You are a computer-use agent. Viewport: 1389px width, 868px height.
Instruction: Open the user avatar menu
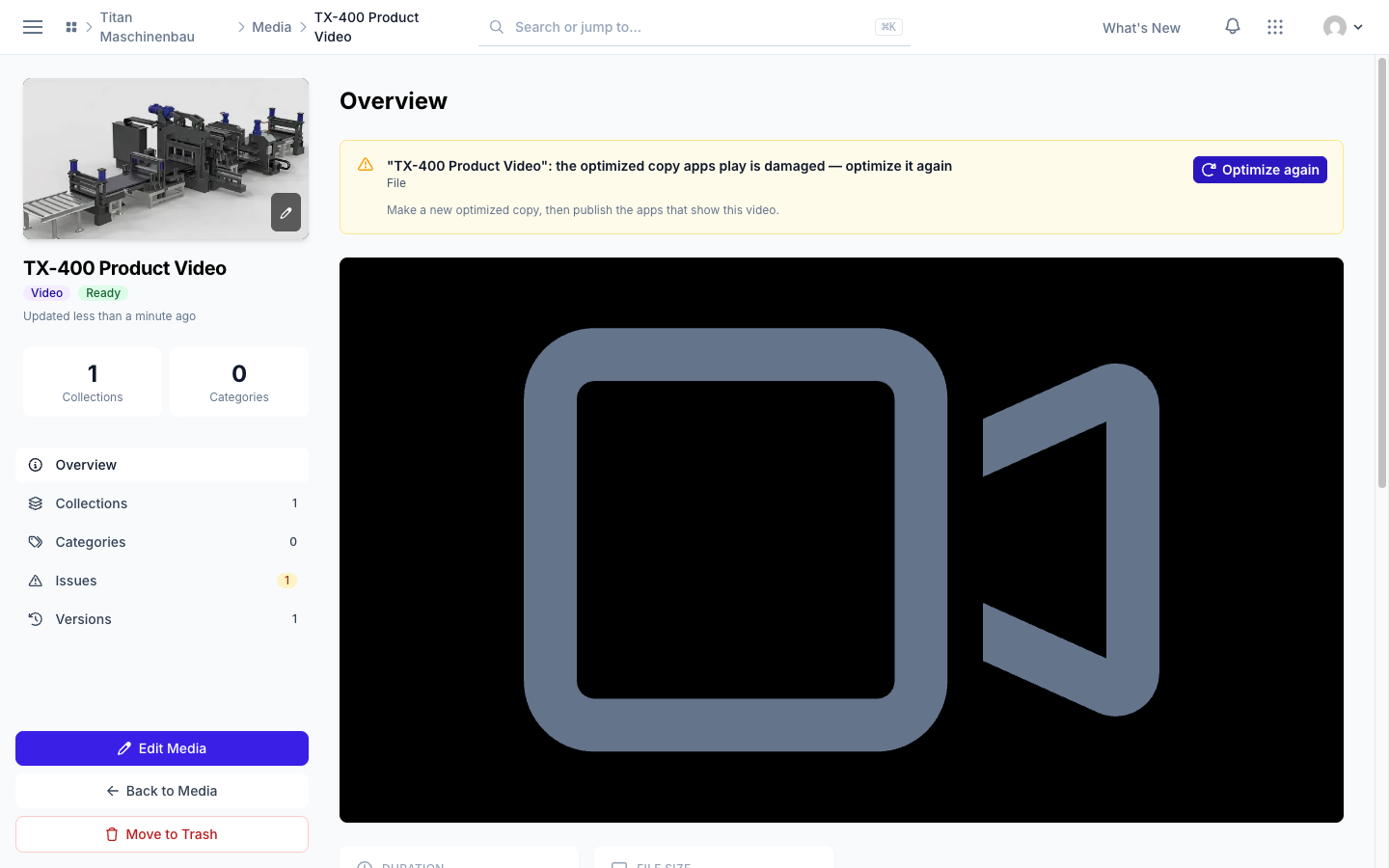click(1343, 27)
